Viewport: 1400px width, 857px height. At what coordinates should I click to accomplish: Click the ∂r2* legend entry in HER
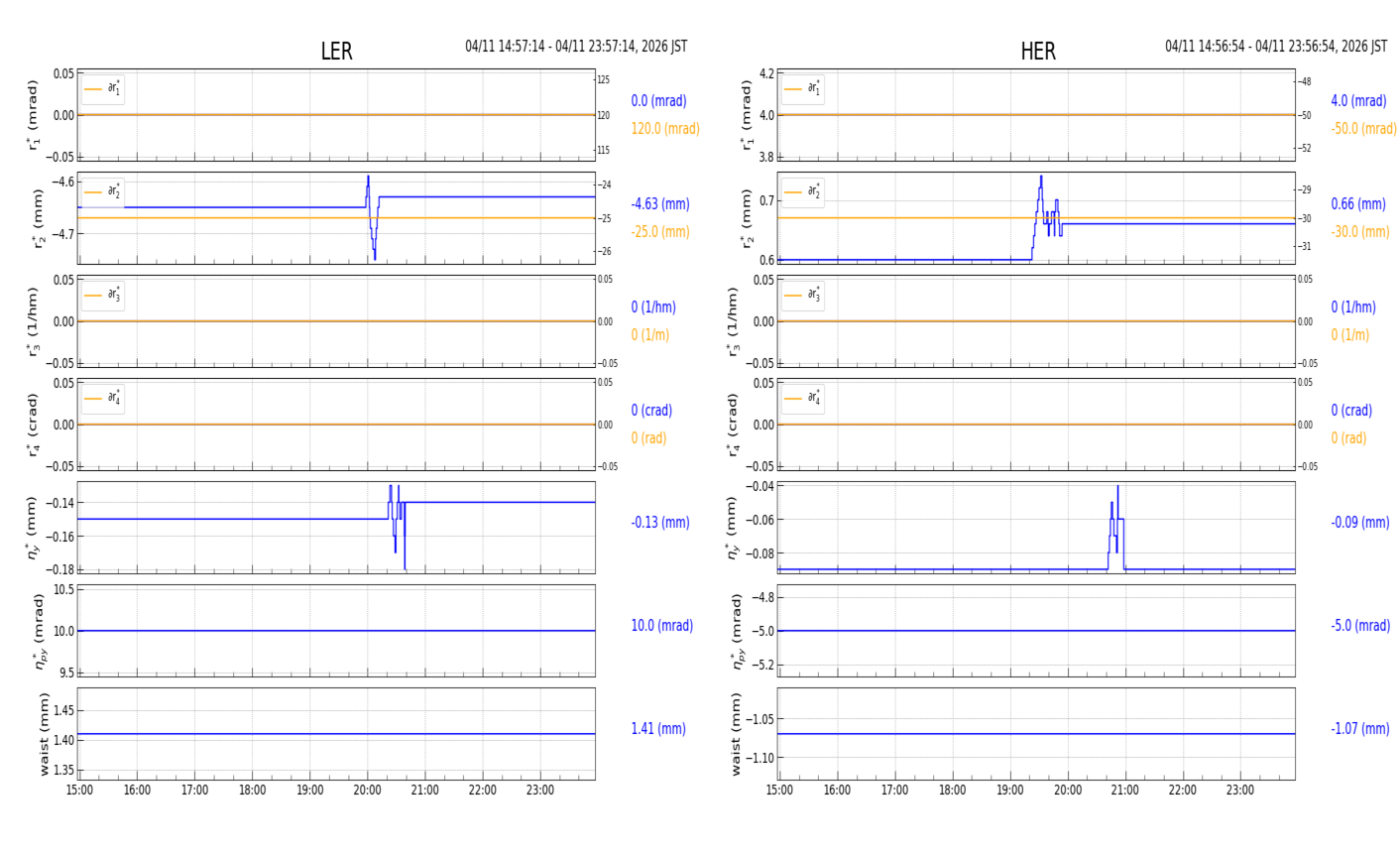click(803, 191)
